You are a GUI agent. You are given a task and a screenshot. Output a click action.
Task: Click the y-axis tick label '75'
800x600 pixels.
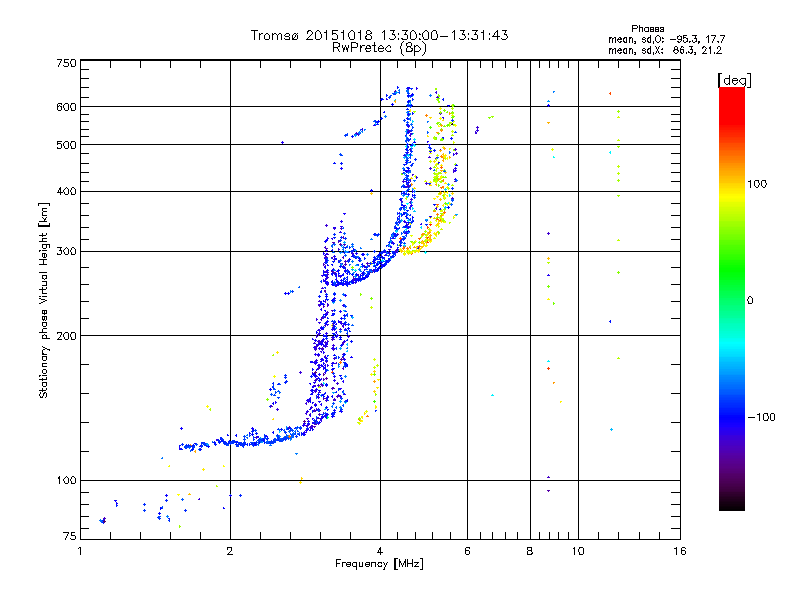(70, 536)
